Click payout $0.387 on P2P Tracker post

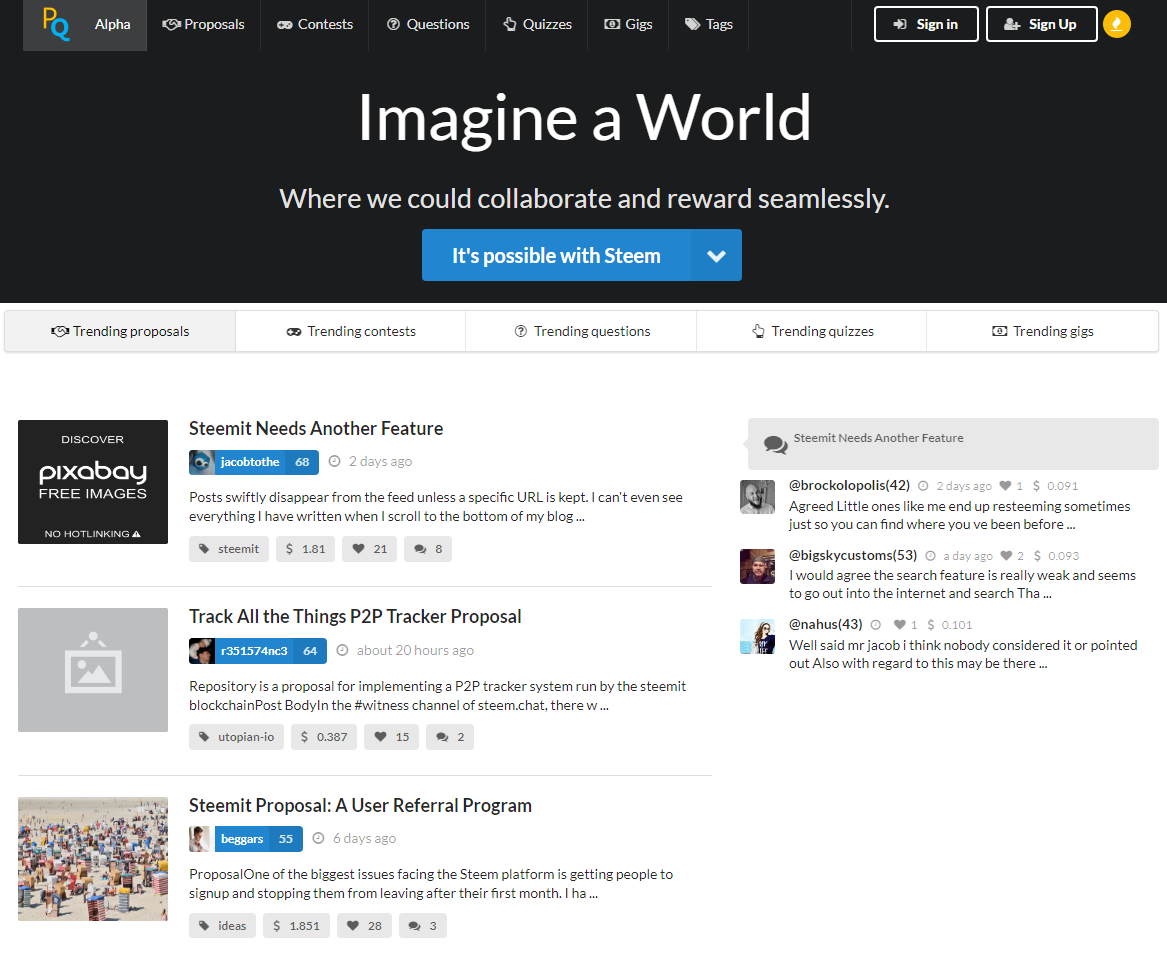[x=324, y=738]
